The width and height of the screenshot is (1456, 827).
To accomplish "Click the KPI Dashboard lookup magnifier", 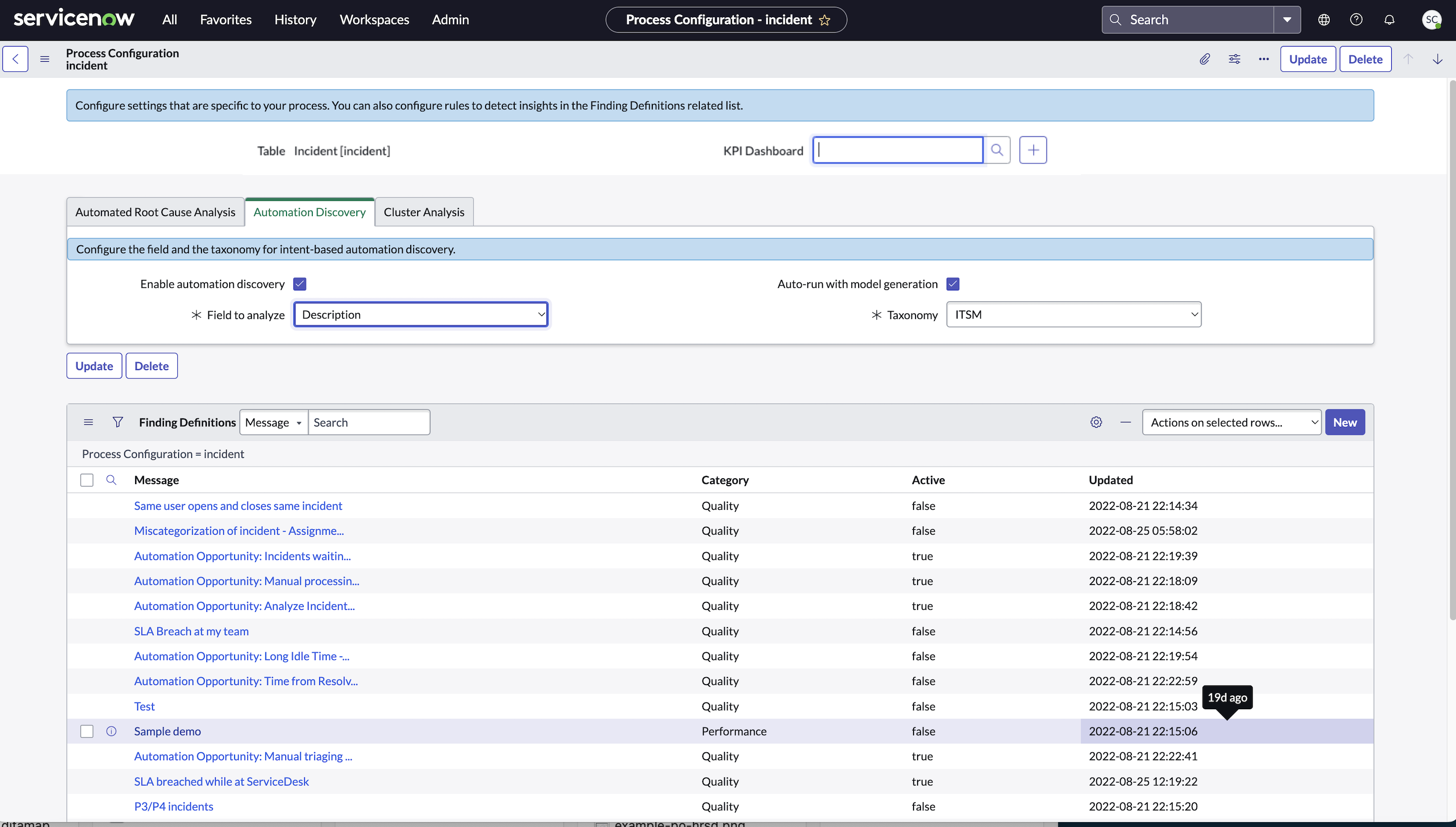I will 997,150.
